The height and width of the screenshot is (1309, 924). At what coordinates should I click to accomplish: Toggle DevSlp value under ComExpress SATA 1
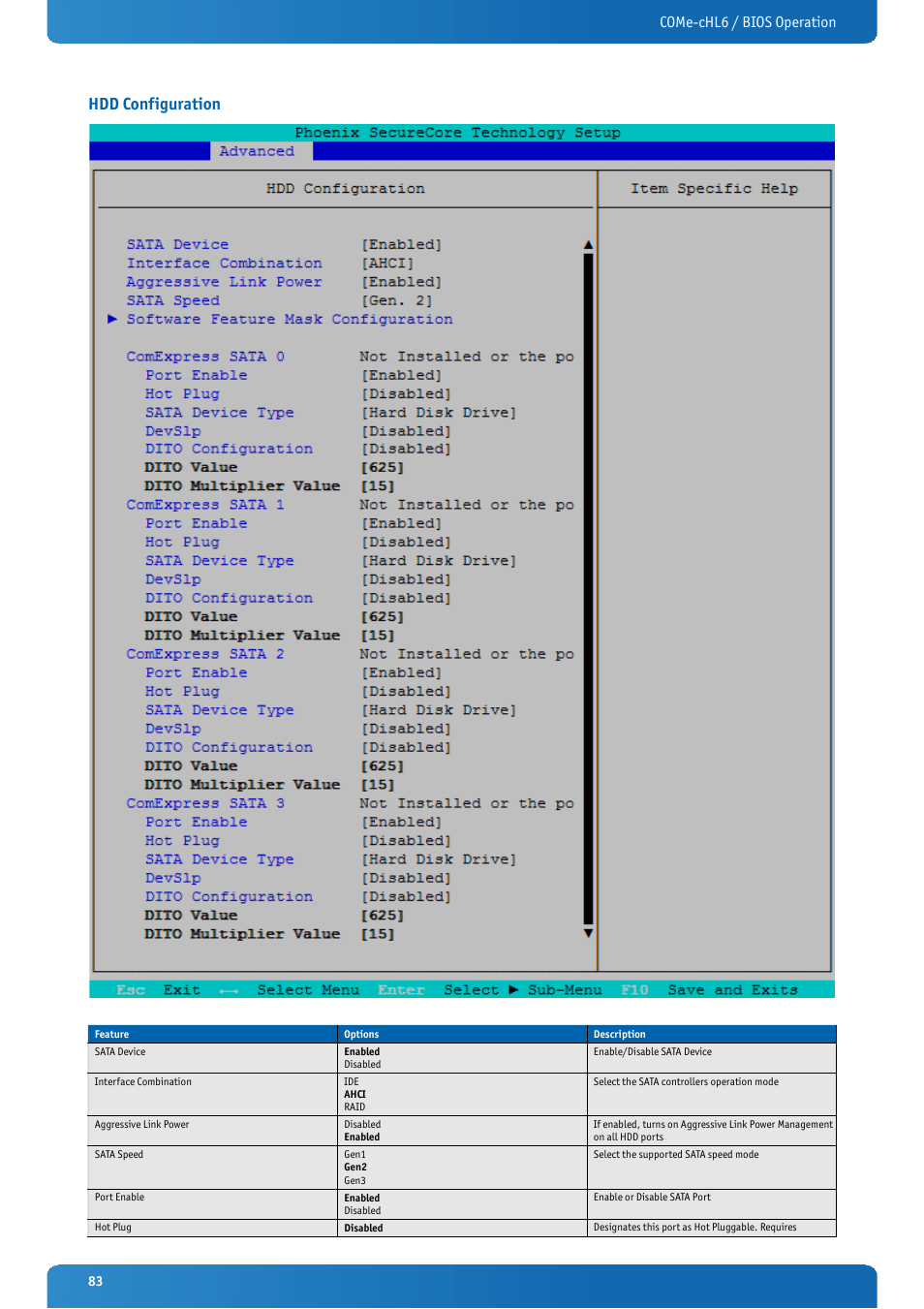(406, 579)
